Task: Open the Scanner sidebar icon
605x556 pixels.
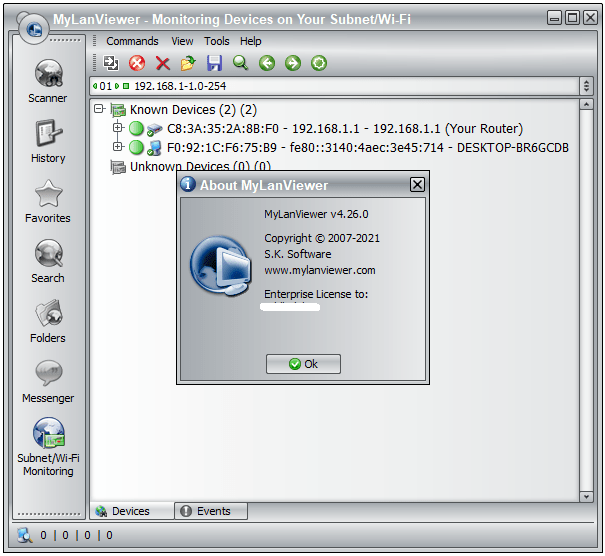Action: 48,73
